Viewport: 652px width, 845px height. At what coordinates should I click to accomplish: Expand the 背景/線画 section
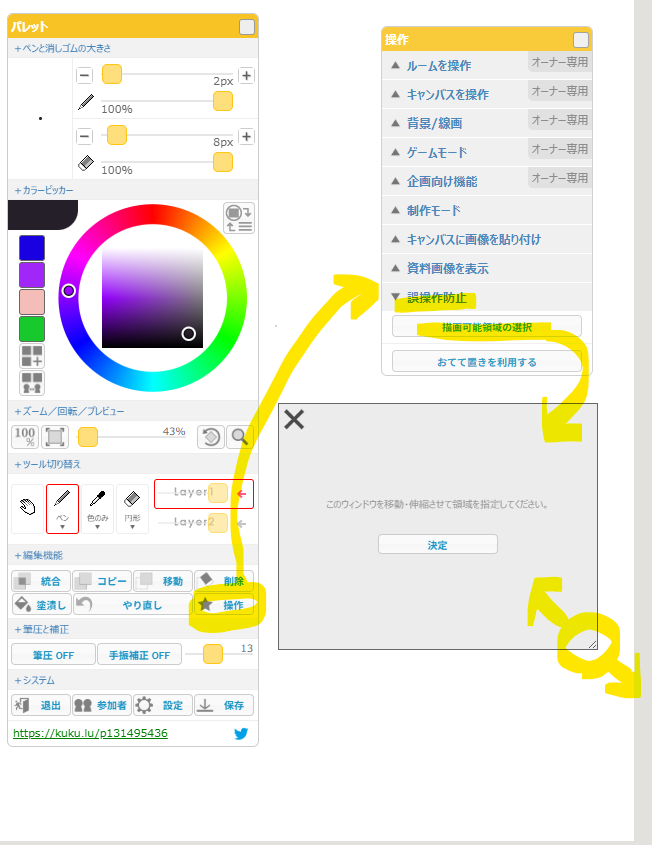click(487, 123)
